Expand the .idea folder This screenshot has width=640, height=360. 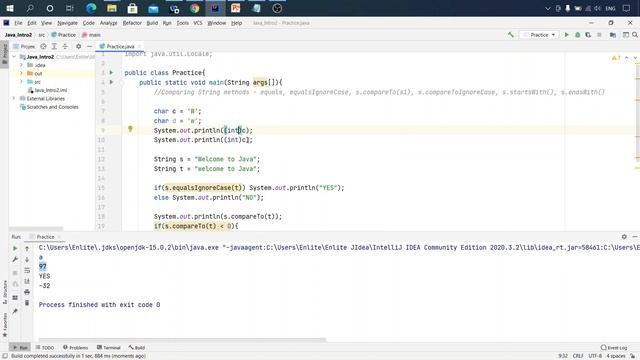tap(22, 65)
